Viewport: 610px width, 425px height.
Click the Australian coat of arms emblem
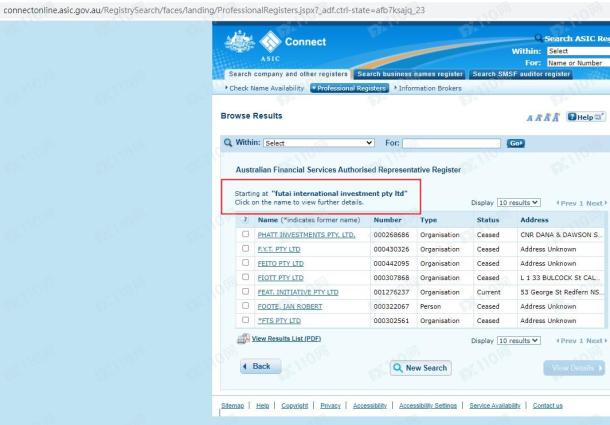(240, 42)
